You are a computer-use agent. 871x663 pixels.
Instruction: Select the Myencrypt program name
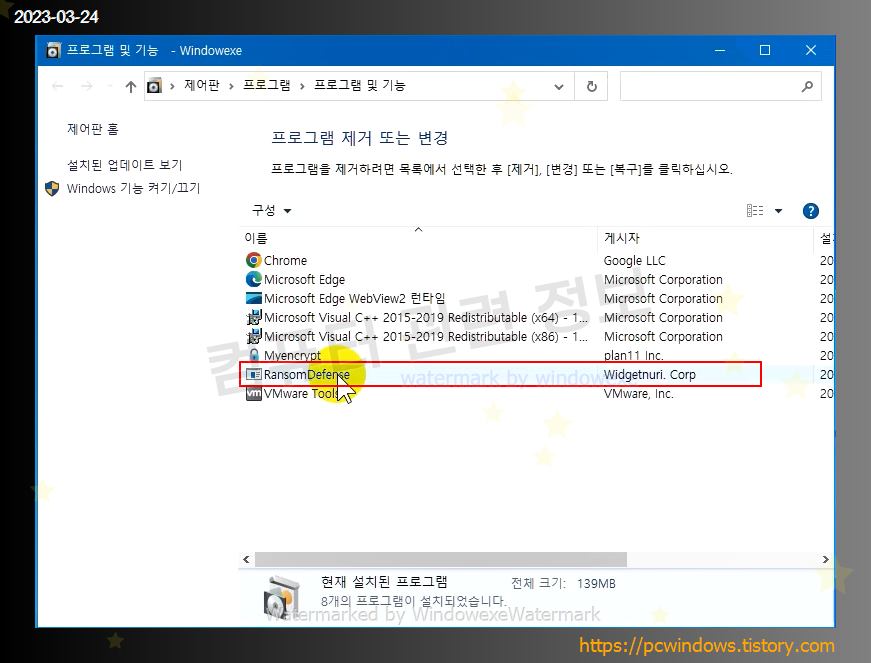(x=292, y=355)
